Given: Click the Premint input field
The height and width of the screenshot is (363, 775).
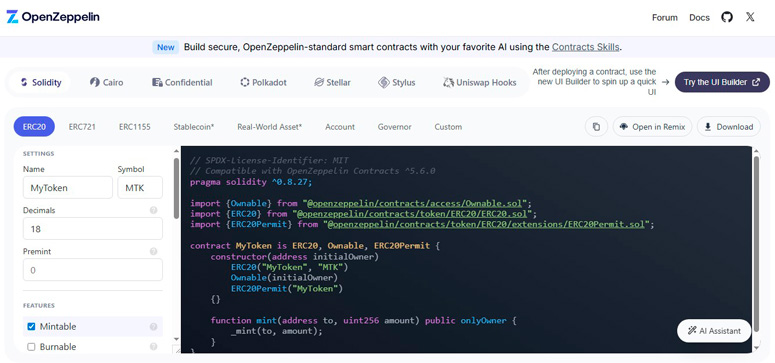Looking at the screenshot, I should [x=93, y=270].
